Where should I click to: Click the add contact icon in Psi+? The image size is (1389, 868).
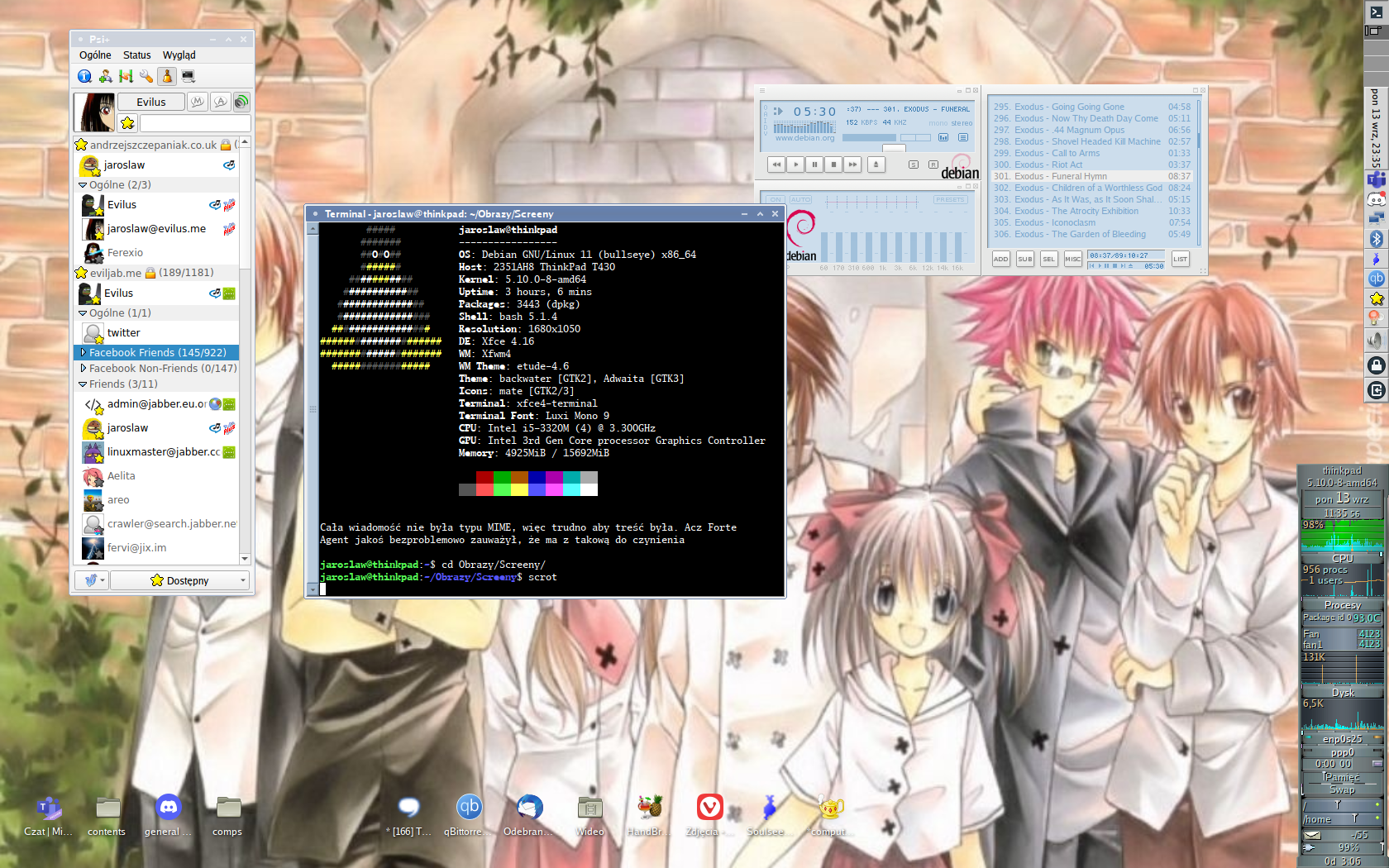pos(105,76)
